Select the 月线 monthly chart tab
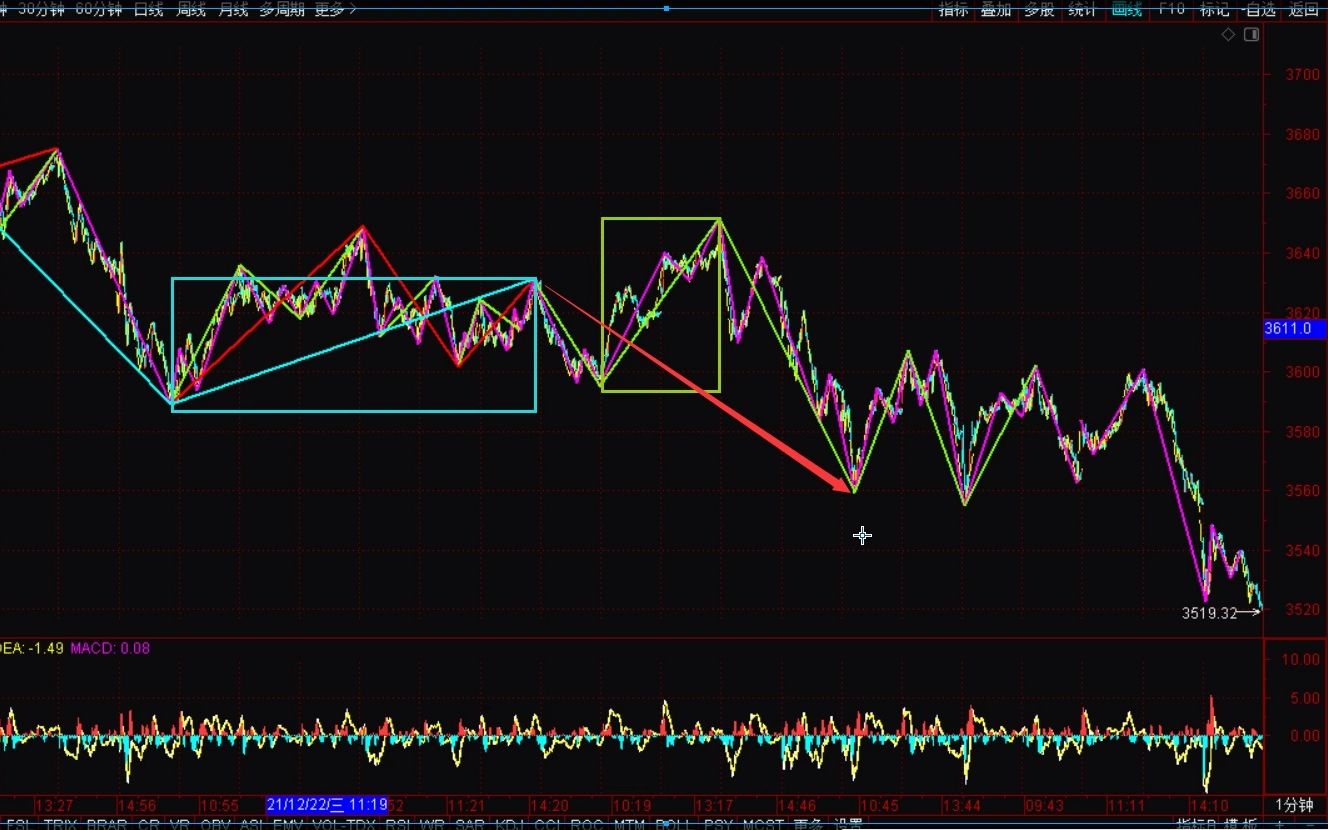 tap(232, 9)
